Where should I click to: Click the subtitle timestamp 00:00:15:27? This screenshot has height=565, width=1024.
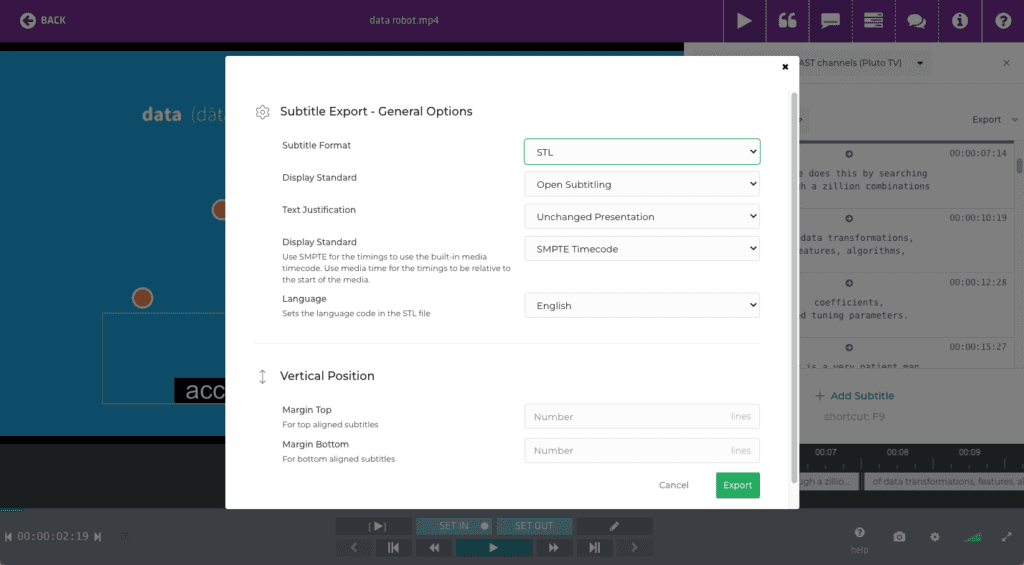point(978,347)
